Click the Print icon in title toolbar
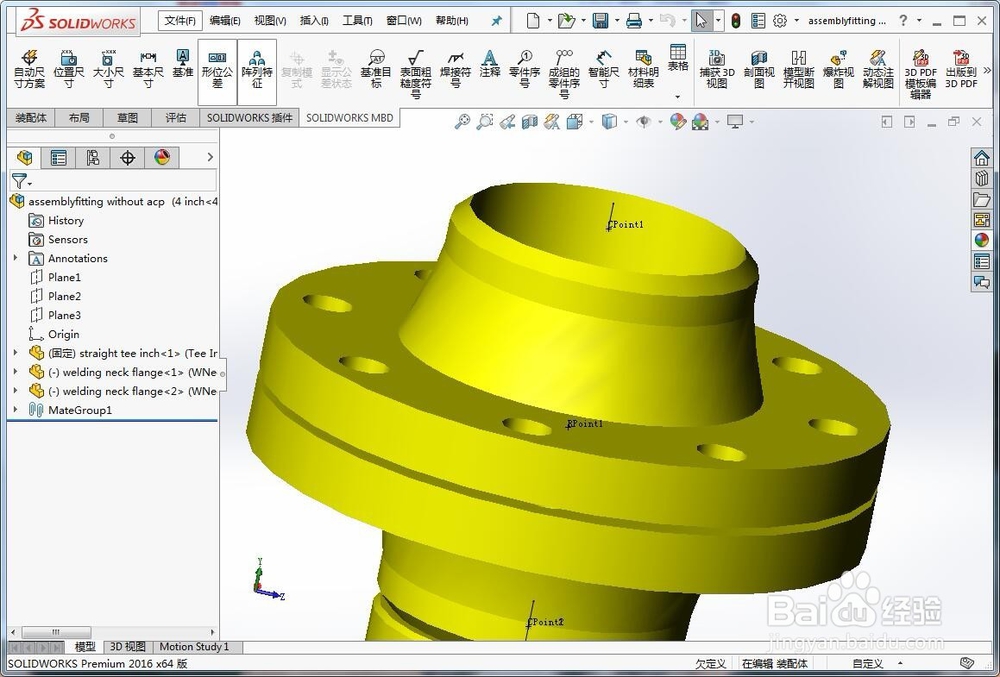1000x677 pixels. coord(634,21)
